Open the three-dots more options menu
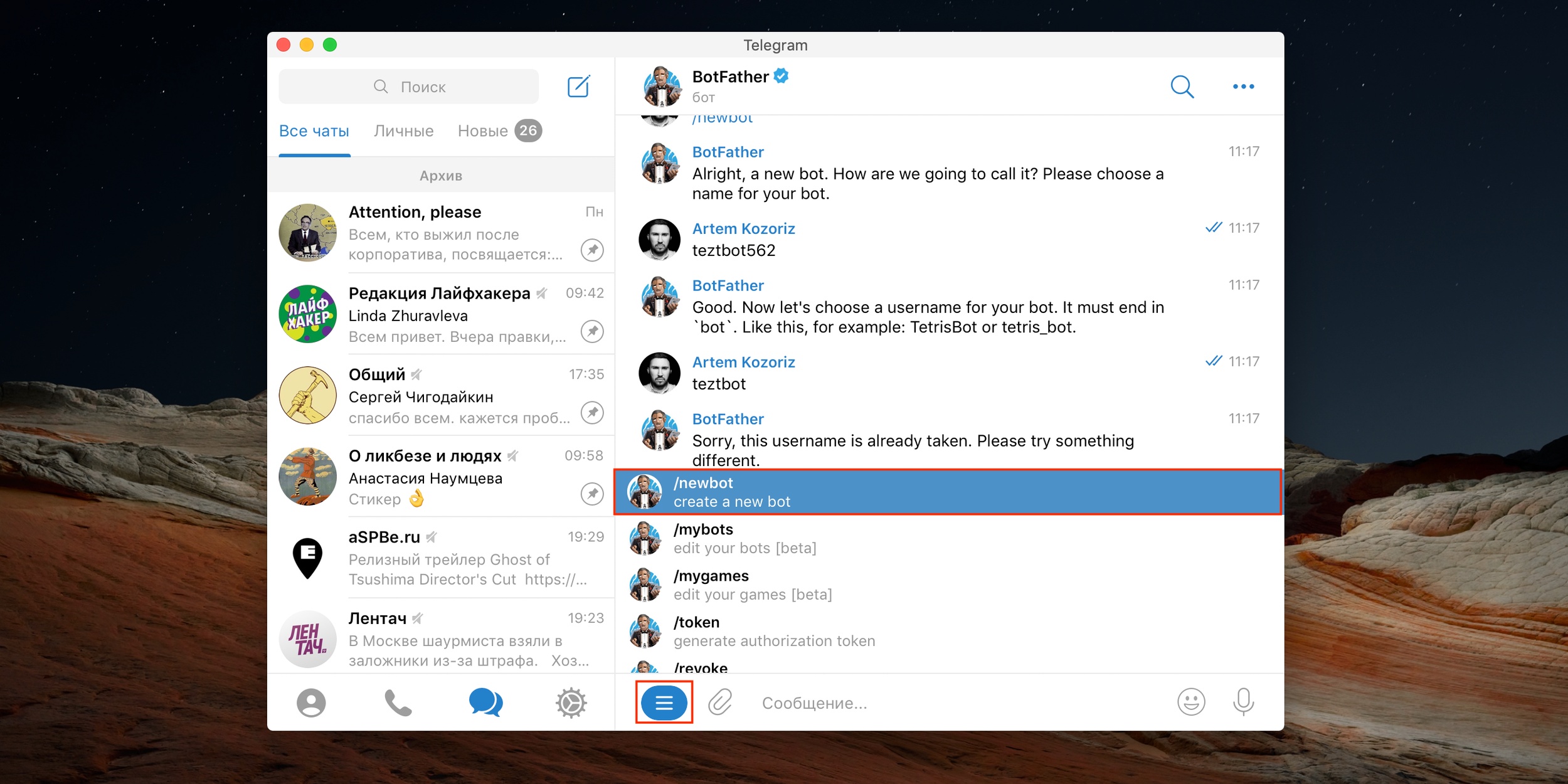 (x=1243, y=87)
